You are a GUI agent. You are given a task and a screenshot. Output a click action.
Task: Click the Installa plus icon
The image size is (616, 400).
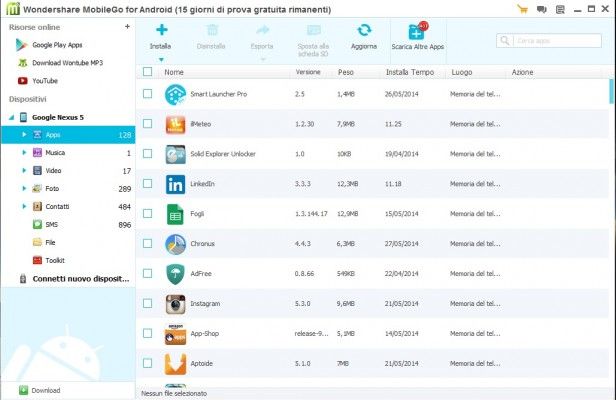tap(162, 30)
